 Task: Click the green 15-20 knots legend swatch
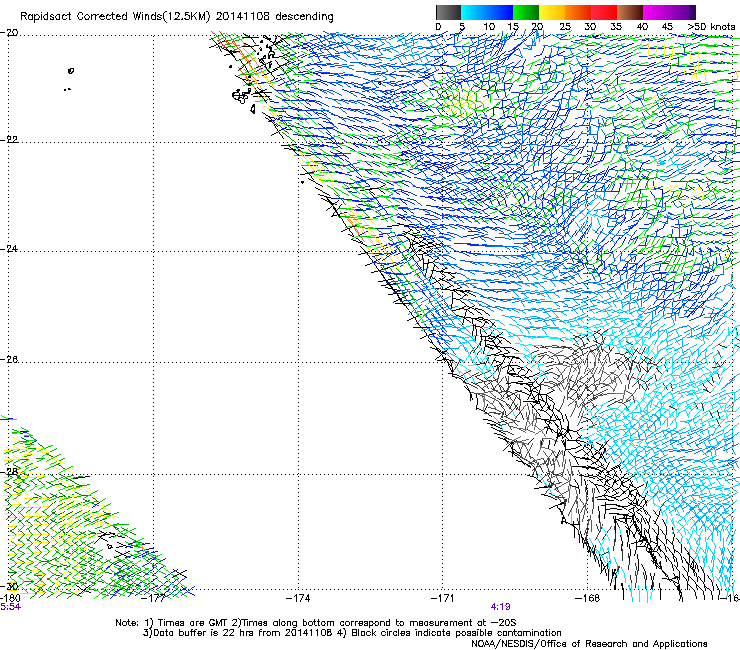pyautogui.click(x=526, y=12)
